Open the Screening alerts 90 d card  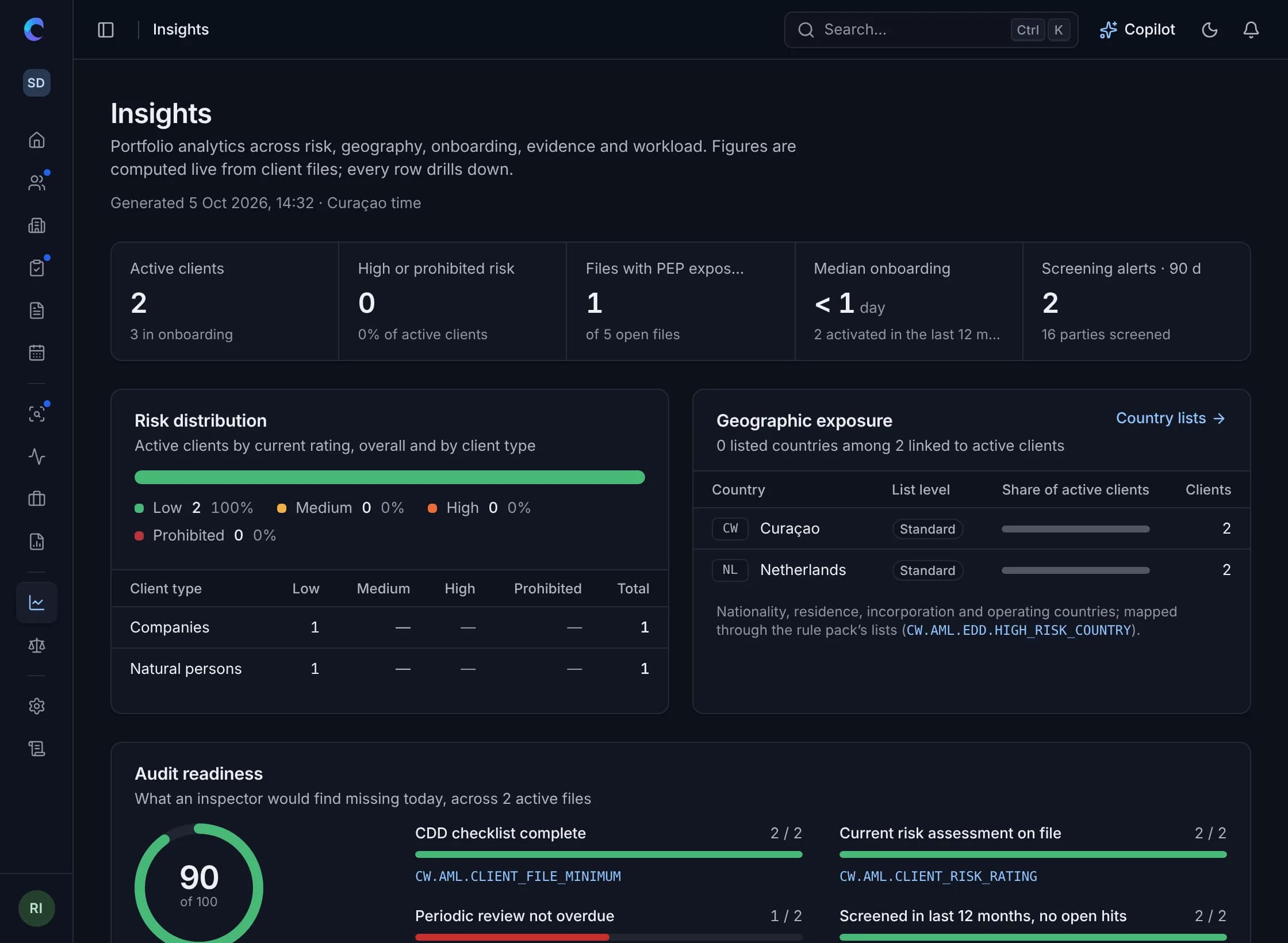pyautogui.click(x=1137, y=301)
